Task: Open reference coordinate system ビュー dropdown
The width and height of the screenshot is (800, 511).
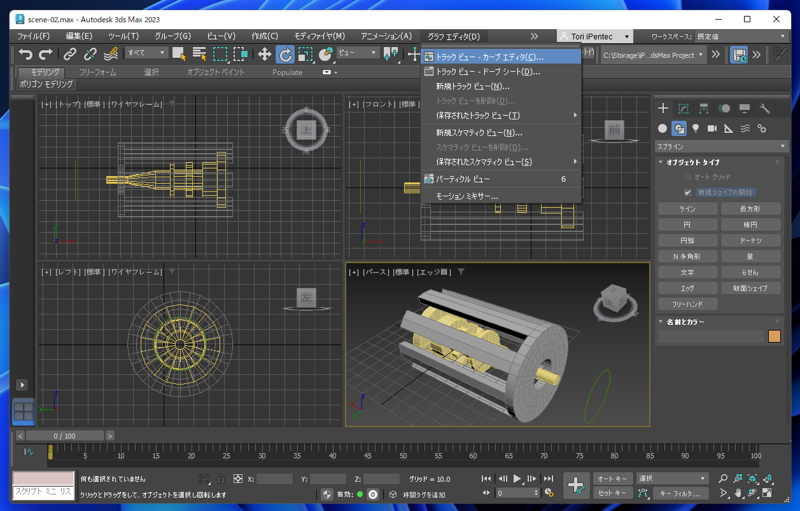Action: pos(357,53)
